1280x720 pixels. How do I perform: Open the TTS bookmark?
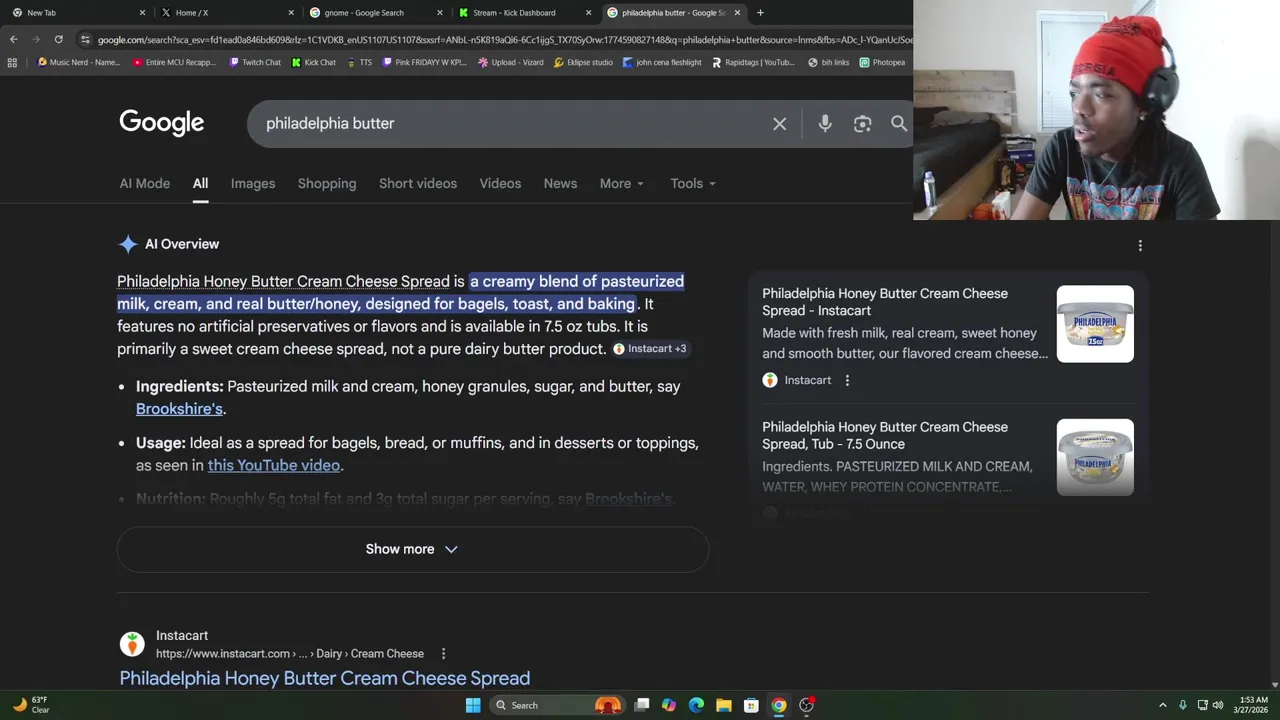point(359,62)
